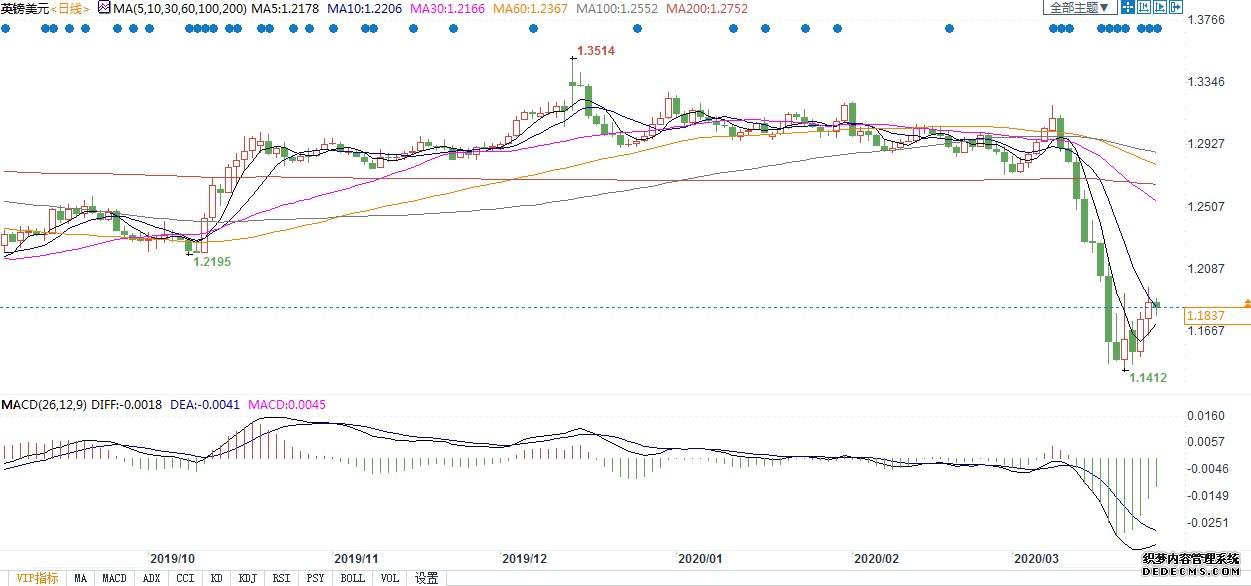1251x586 pixels.
Task: Select the RSI indicator tab
Action: click(282, 578)
